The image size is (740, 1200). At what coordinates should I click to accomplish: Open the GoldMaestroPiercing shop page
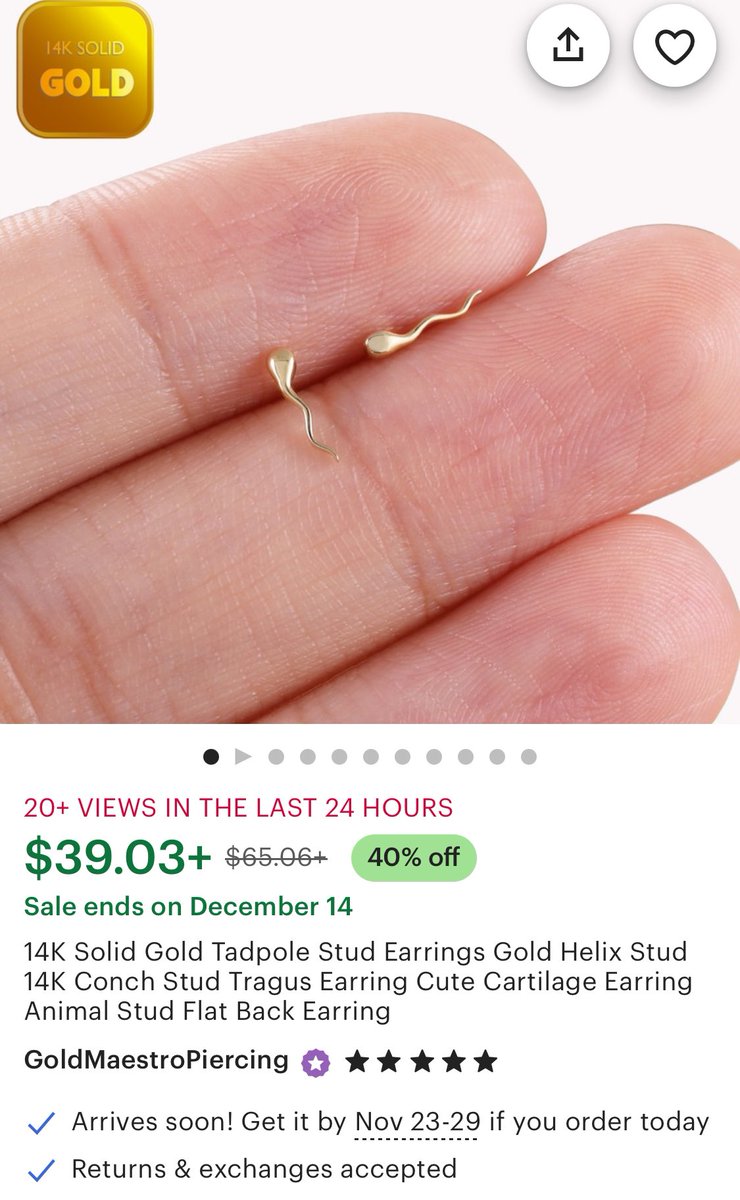click(x=157, y=1060)
